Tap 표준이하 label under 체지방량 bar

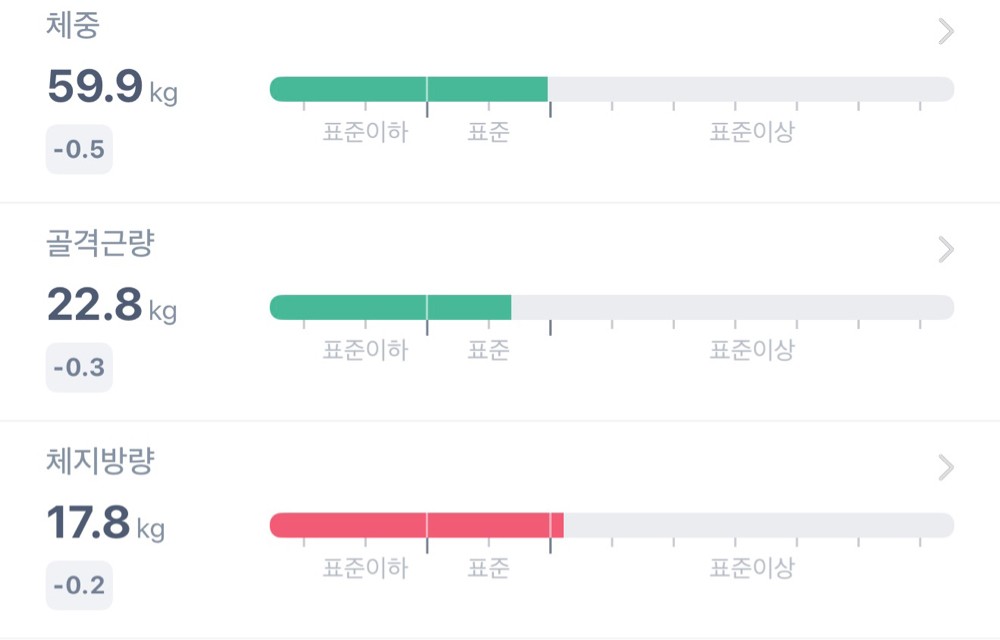(x=365, y=569)
